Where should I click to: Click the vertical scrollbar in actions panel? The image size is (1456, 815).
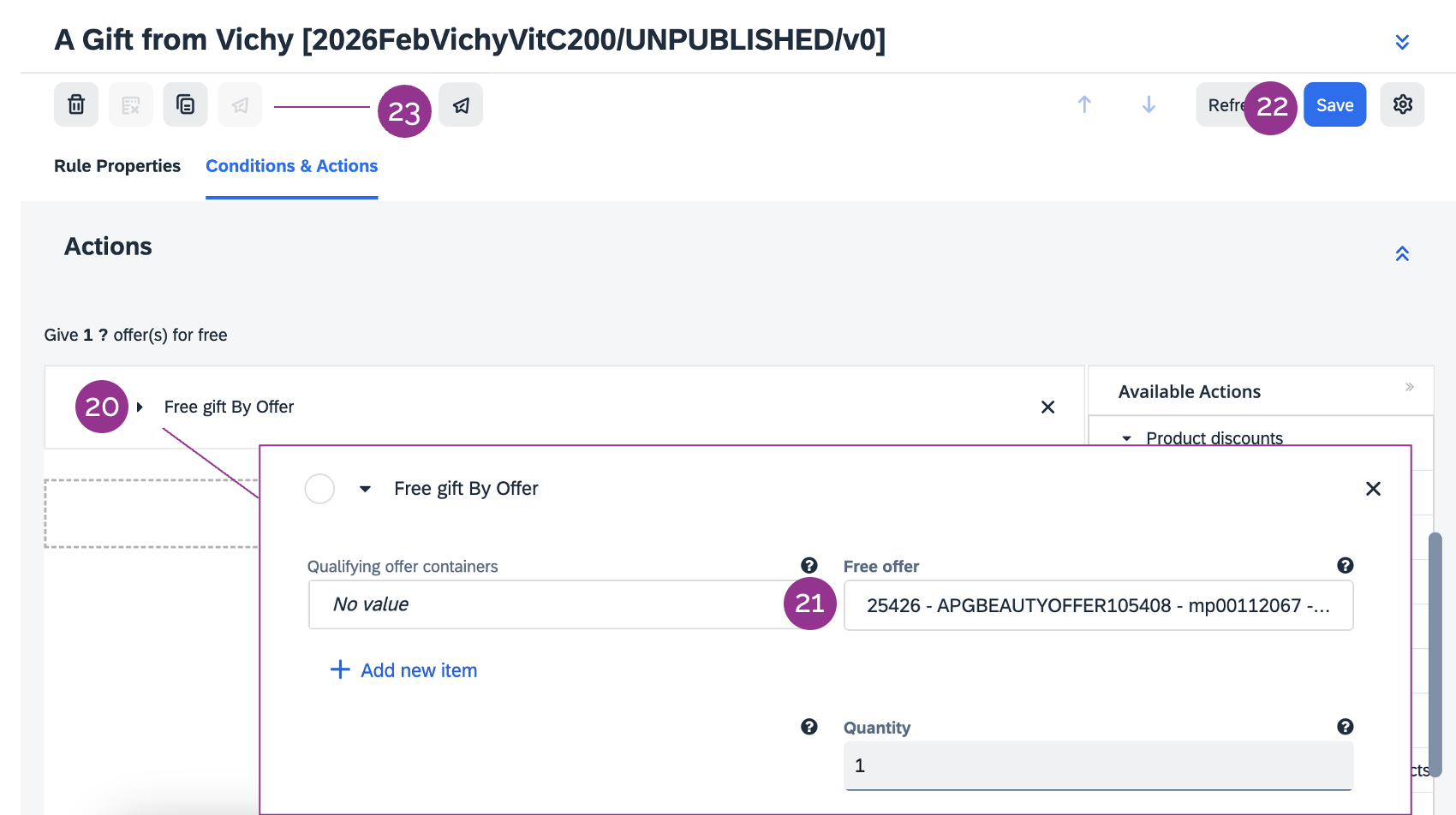(x=1435, y=651)
